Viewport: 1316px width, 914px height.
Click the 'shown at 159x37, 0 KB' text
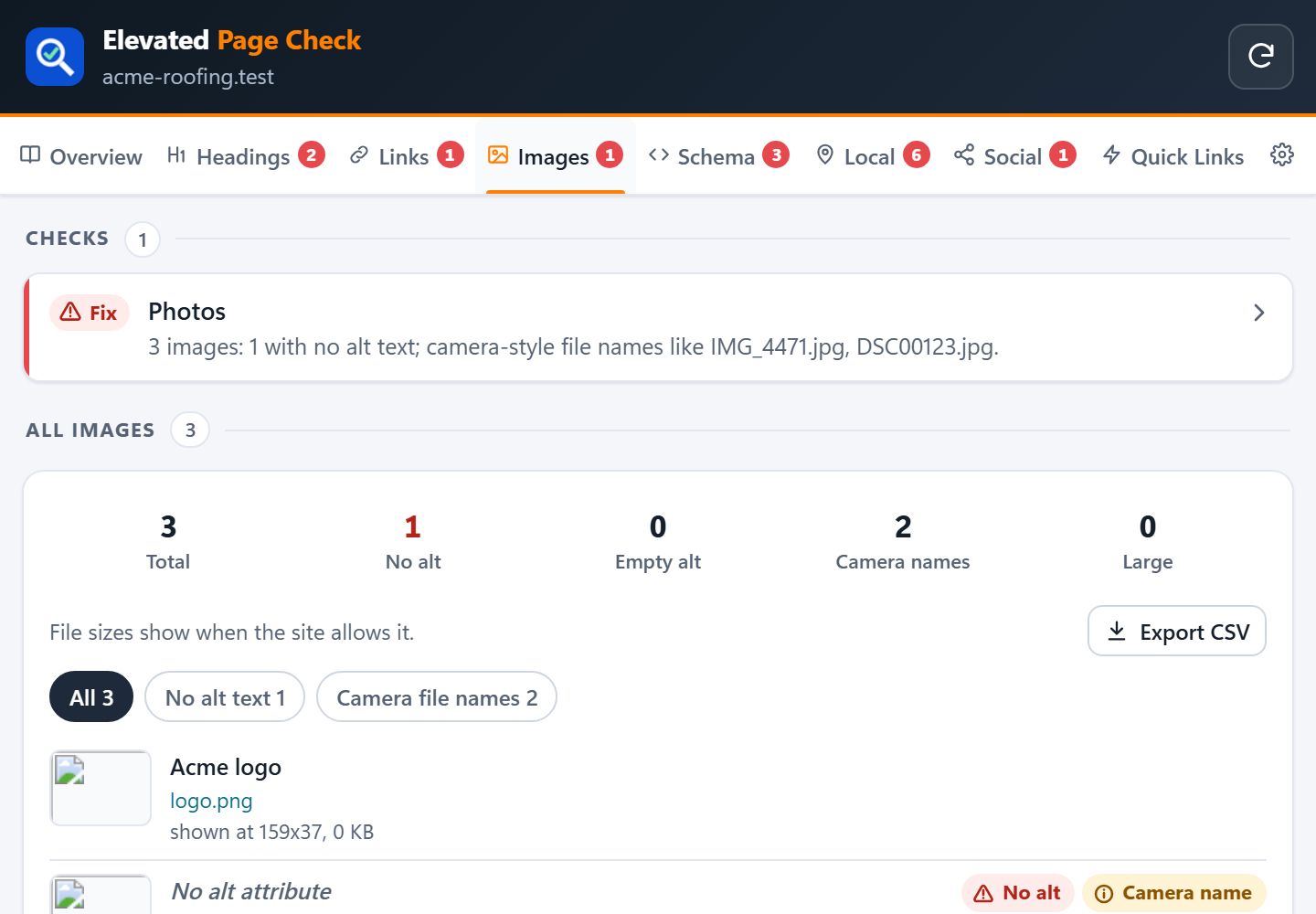271,832
